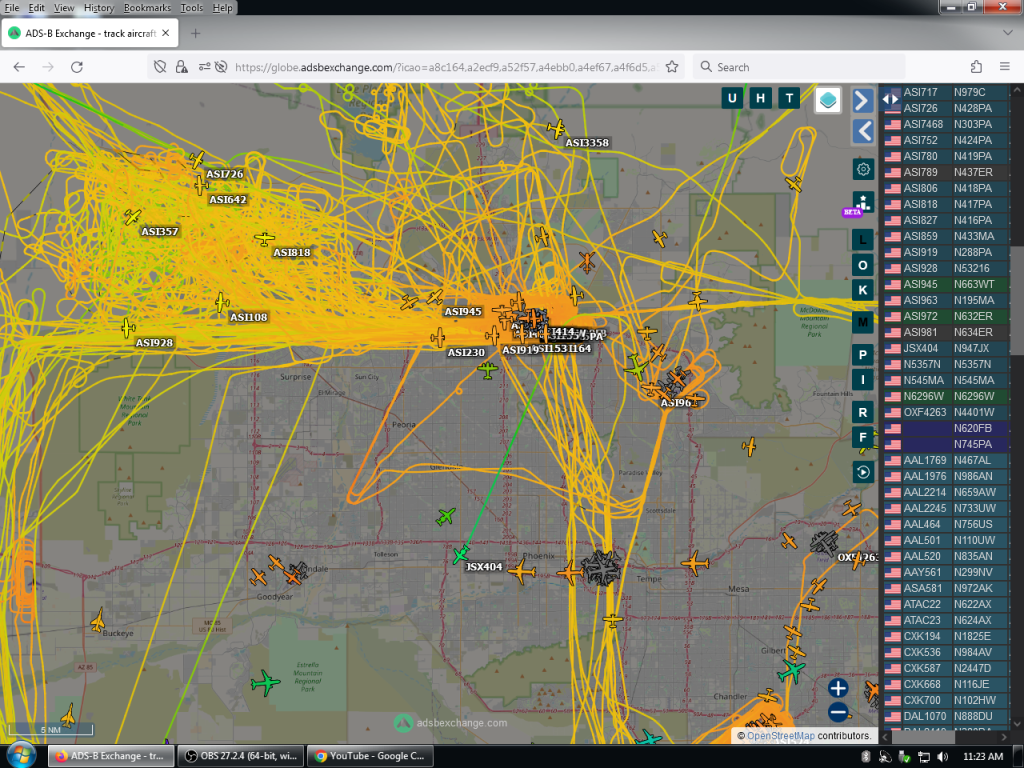Click the sidebar width toggle arrows

(x=890, y=99)
